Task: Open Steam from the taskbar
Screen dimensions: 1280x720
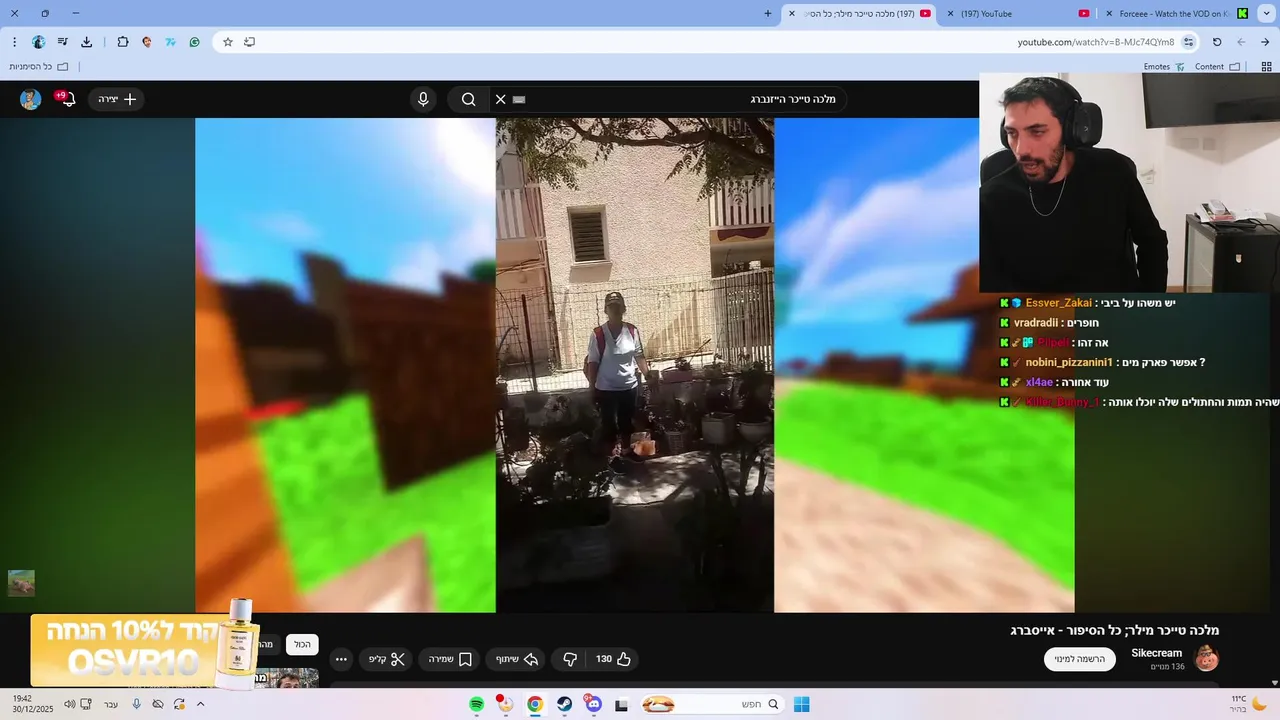Action: tap(564, 704)
